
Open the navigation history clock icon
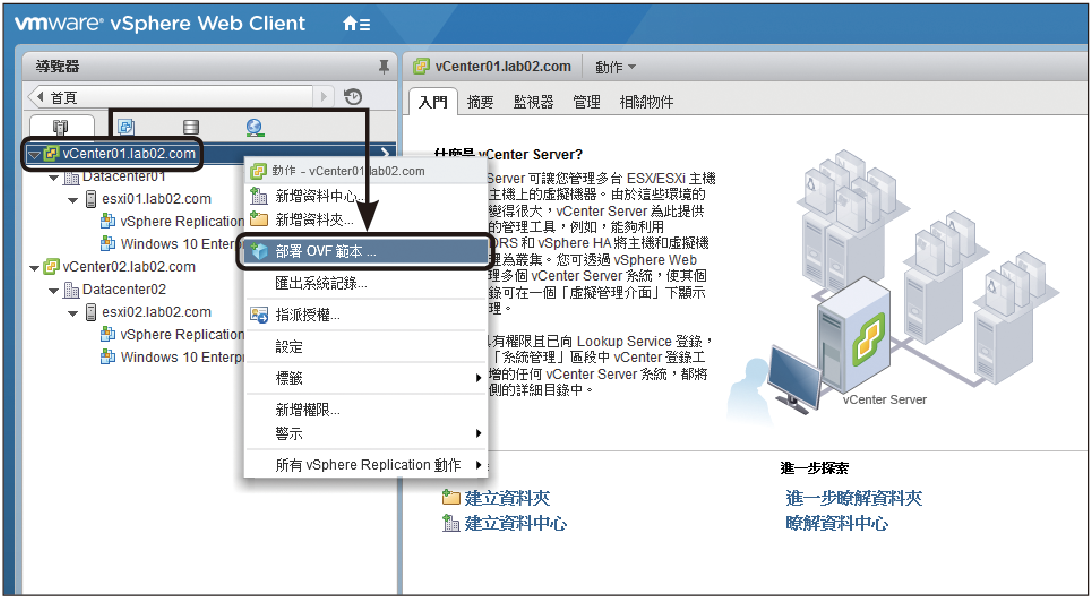(353, 97)
